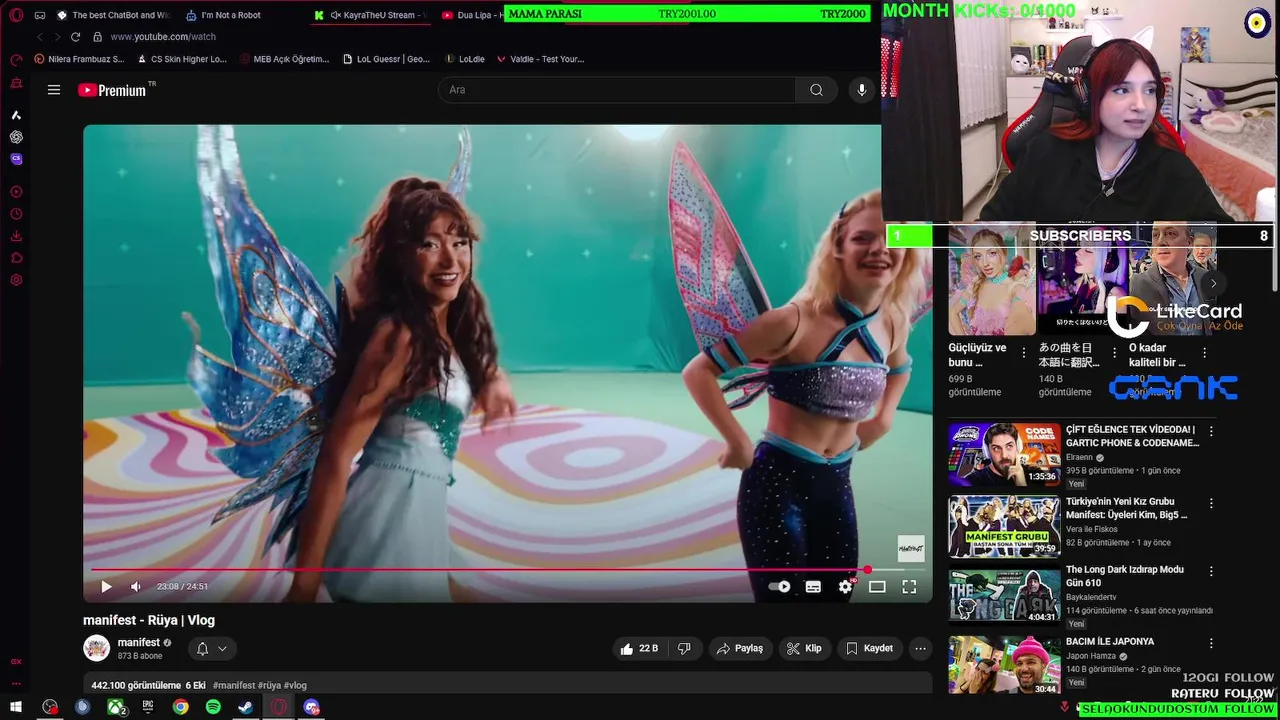This screenshot has width=1280, height=720.
Task: Open more actions ellipsis below the video
Action: (x=920, y=648)
